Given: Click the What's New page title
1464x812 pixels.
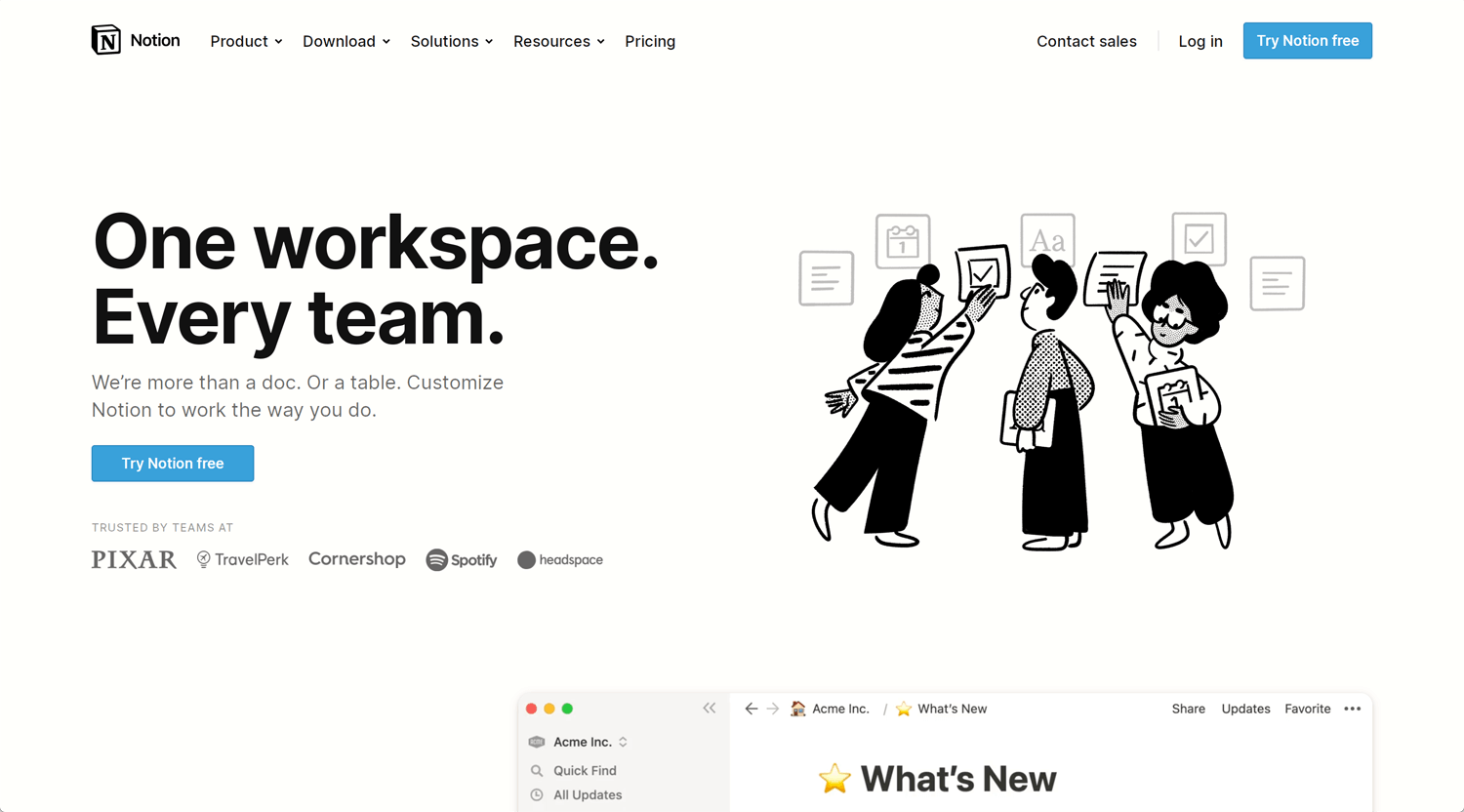Looking at the screenshot, I should 957,779.
